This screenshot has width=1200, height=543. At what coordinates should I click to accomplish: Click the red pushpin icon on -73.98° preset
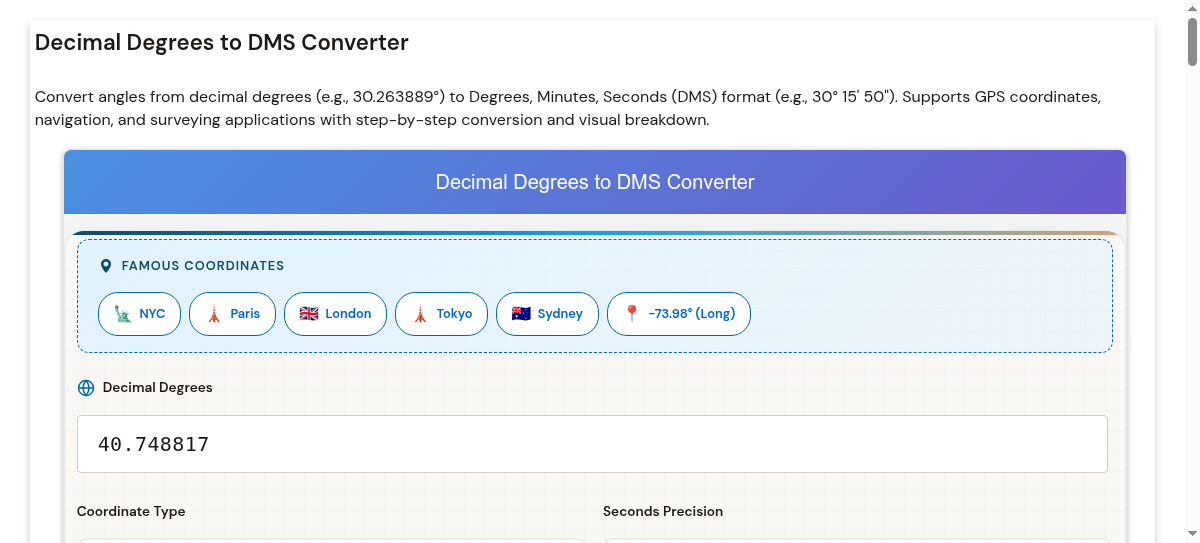click(x=631, y=314)
